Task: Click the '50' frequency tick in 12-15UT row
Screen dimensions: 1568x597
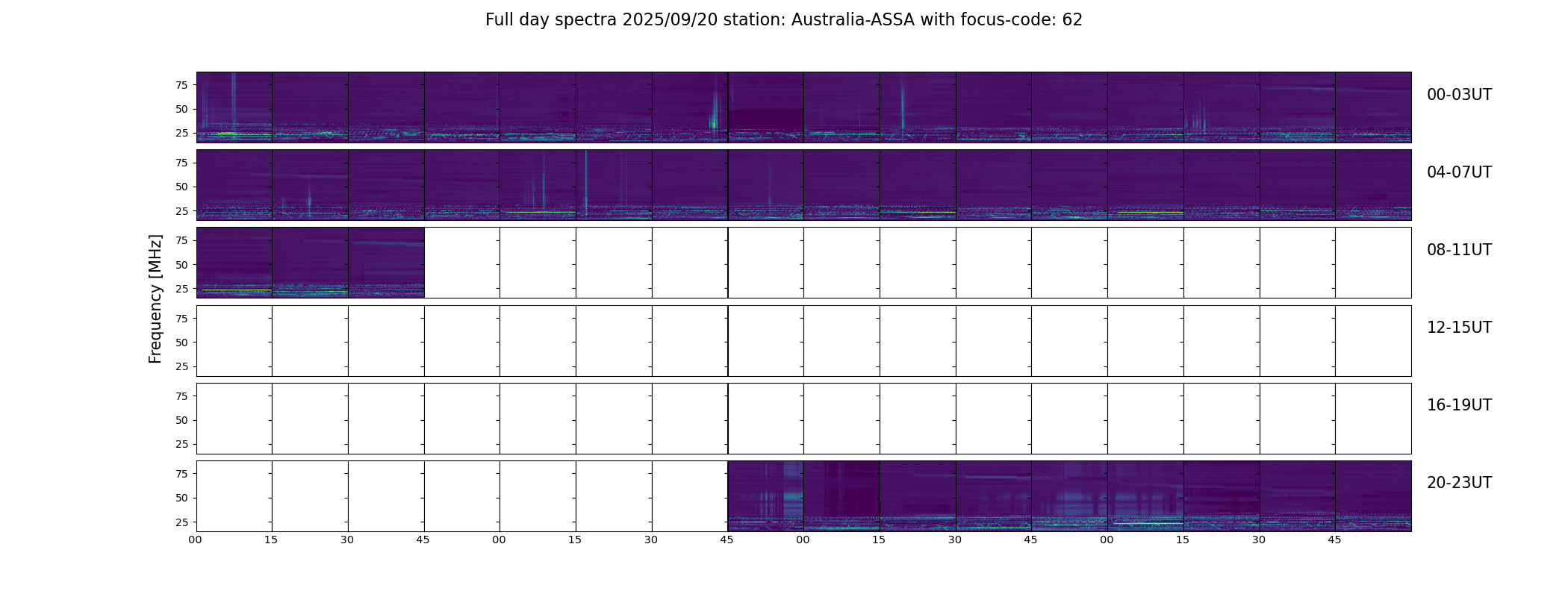Action: click(181, 343)
